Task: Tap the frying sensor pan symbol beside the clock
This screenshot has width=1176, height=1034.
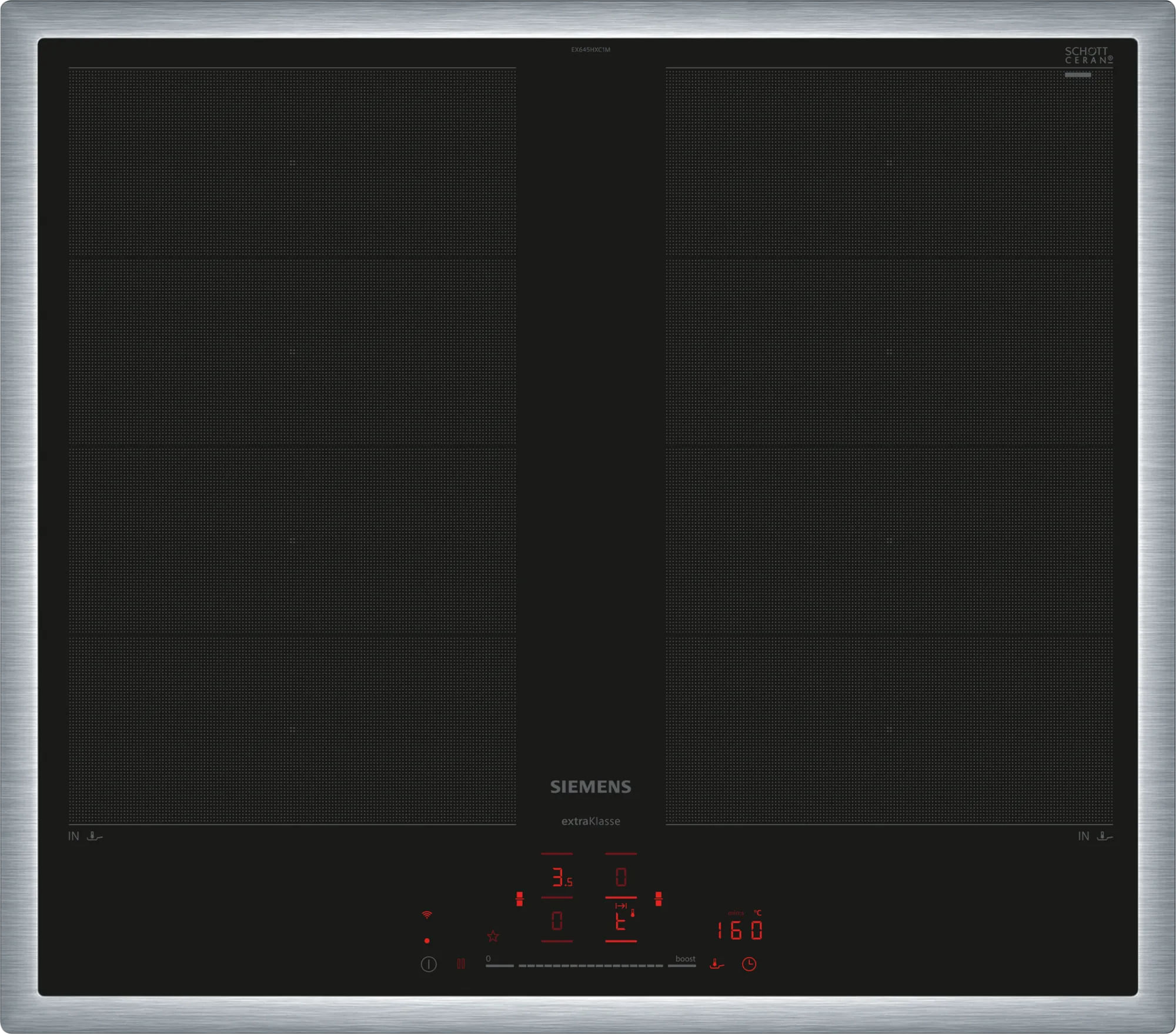Action: (717, 964)
